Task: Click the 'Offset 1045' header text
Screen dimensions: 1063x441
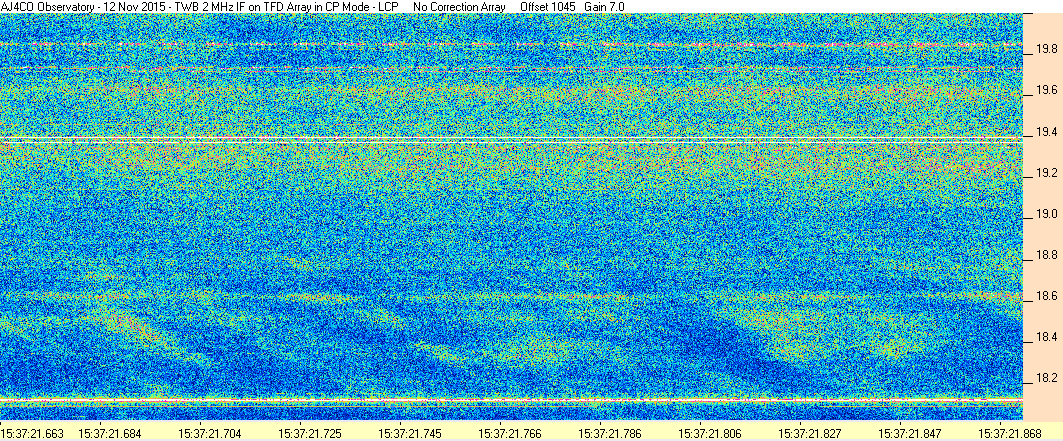Action: pyautogui.click(x=548, y=6)
